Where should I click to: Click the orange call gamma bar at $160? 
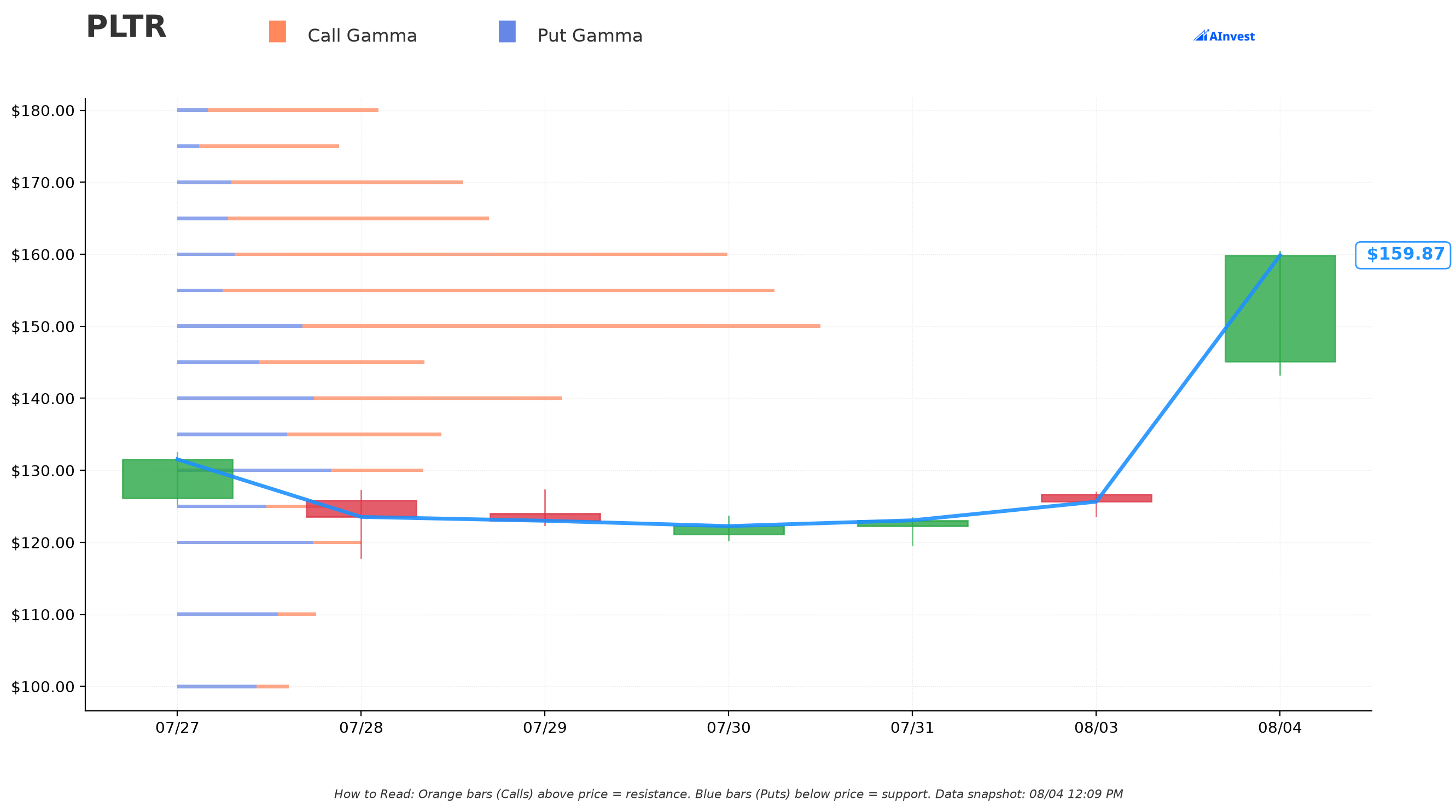click(481, 254)
